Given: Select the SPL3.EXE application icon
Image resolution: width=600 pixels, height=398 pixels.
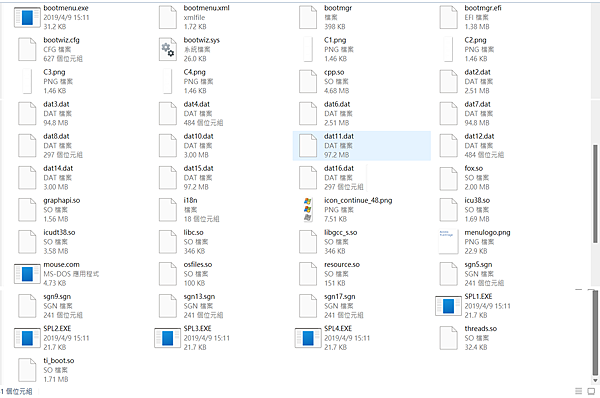Looking at the screenshot, I should 168,338.
